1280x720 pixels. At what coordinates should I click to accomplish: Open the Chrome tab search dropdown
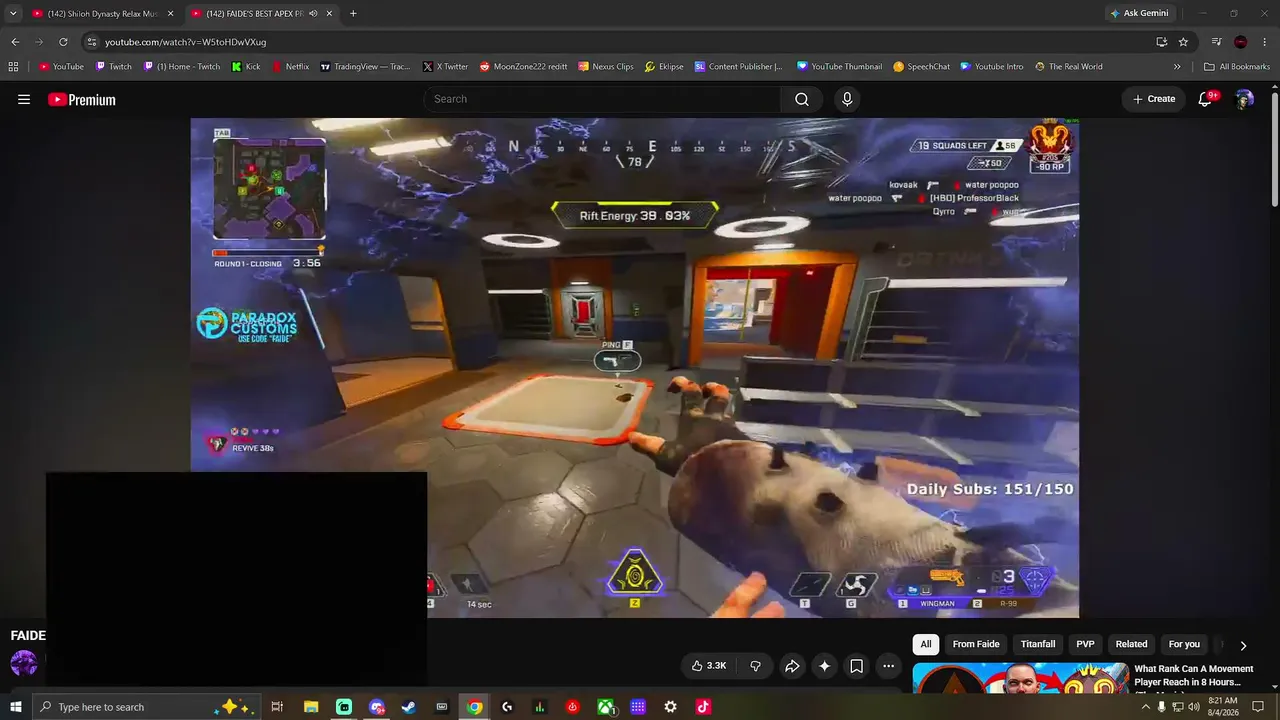[x=13, y=14]
